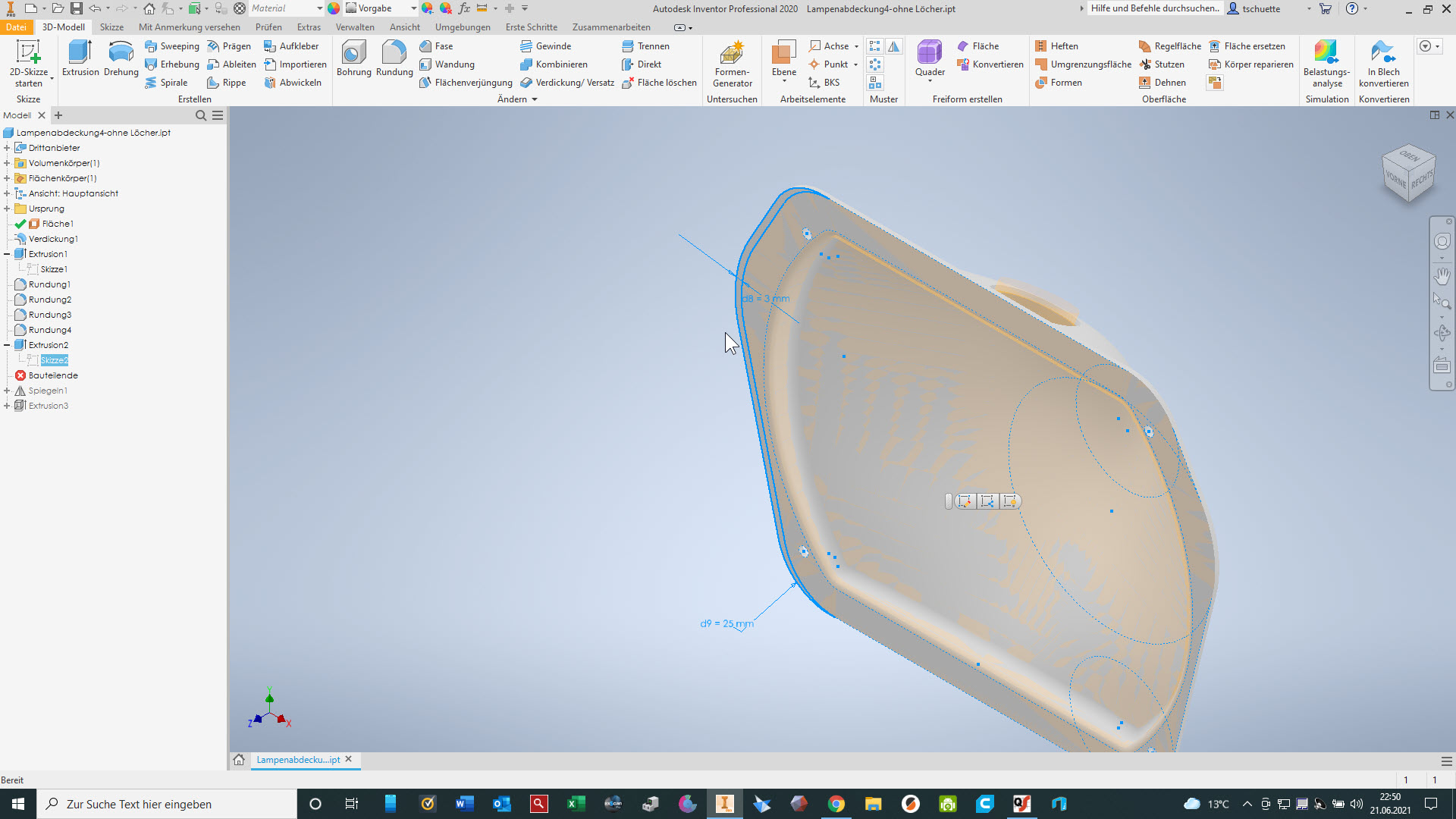
Task: Create a Quader freeform box
Action: click(x=930, y=59)
